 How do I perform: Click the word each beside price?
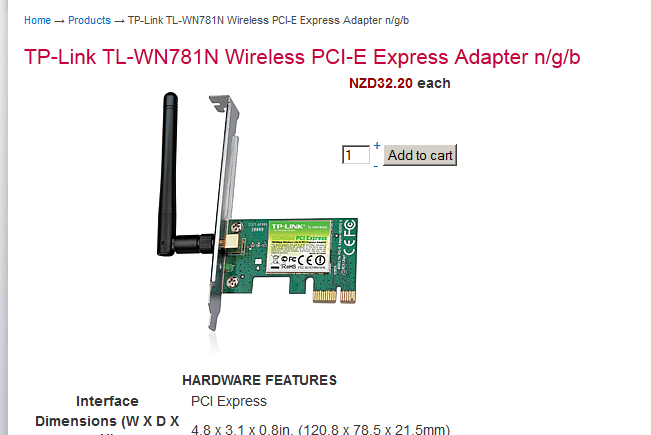tap(434, 83)
